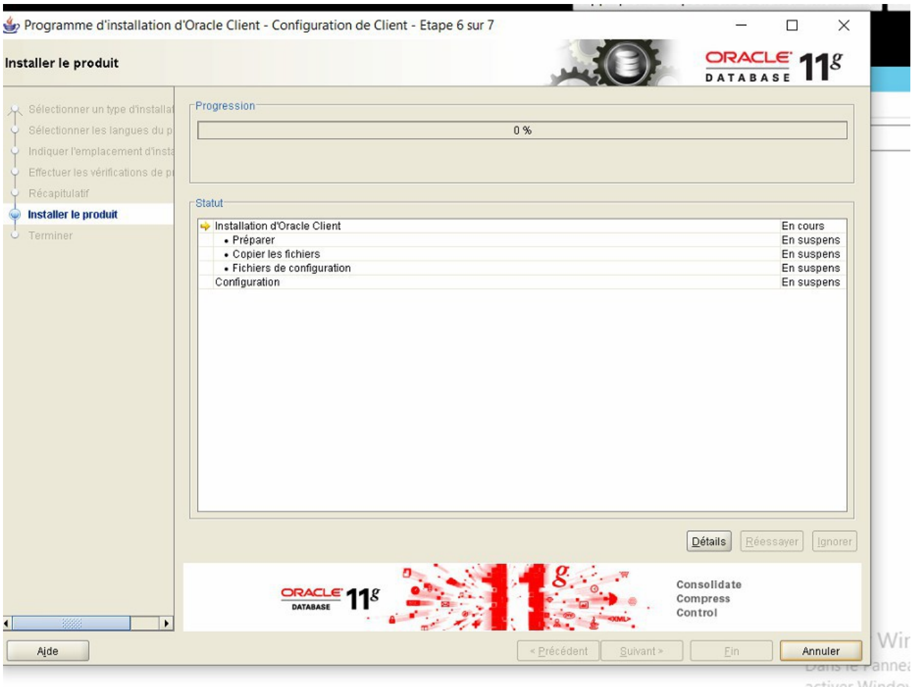Click the Statut group label

coord(209,203)
